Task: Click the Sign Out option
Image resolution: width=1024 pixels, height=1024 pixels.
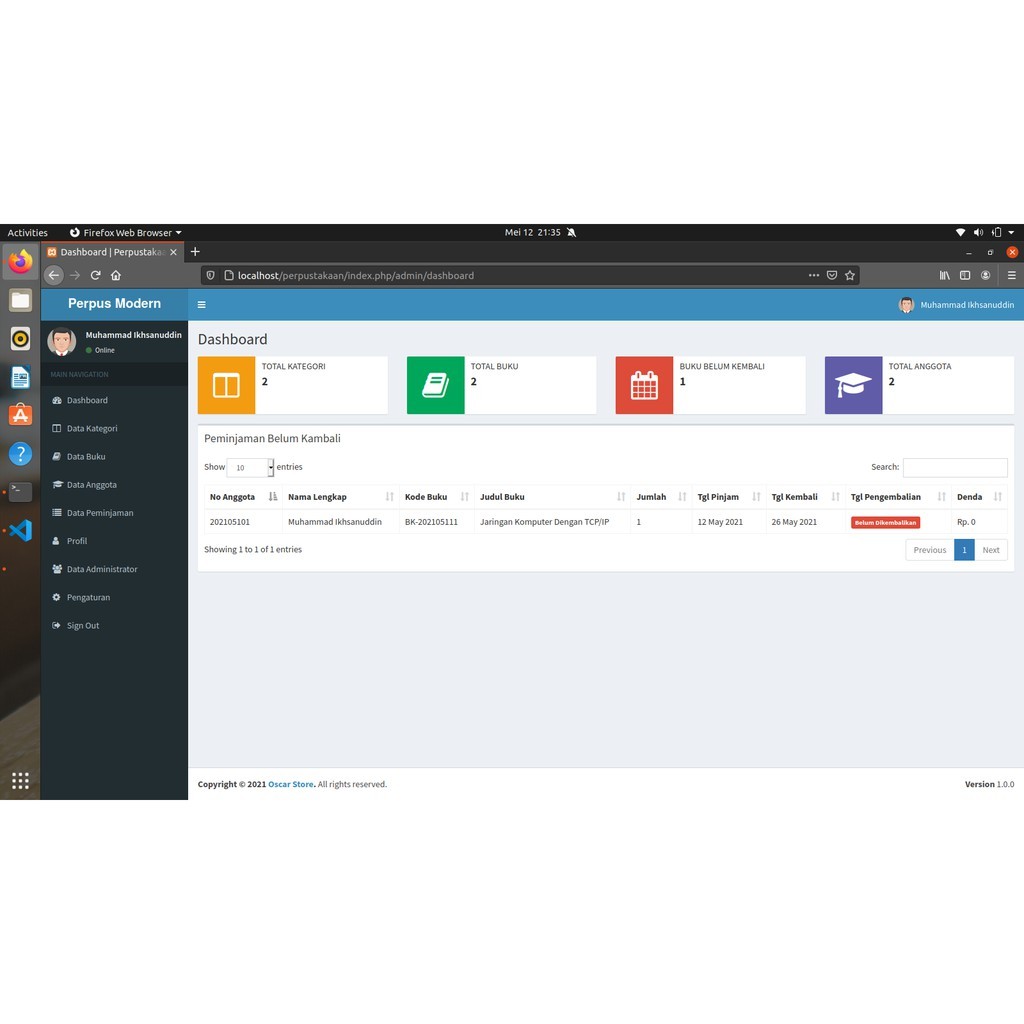Action: coord(82,625)
